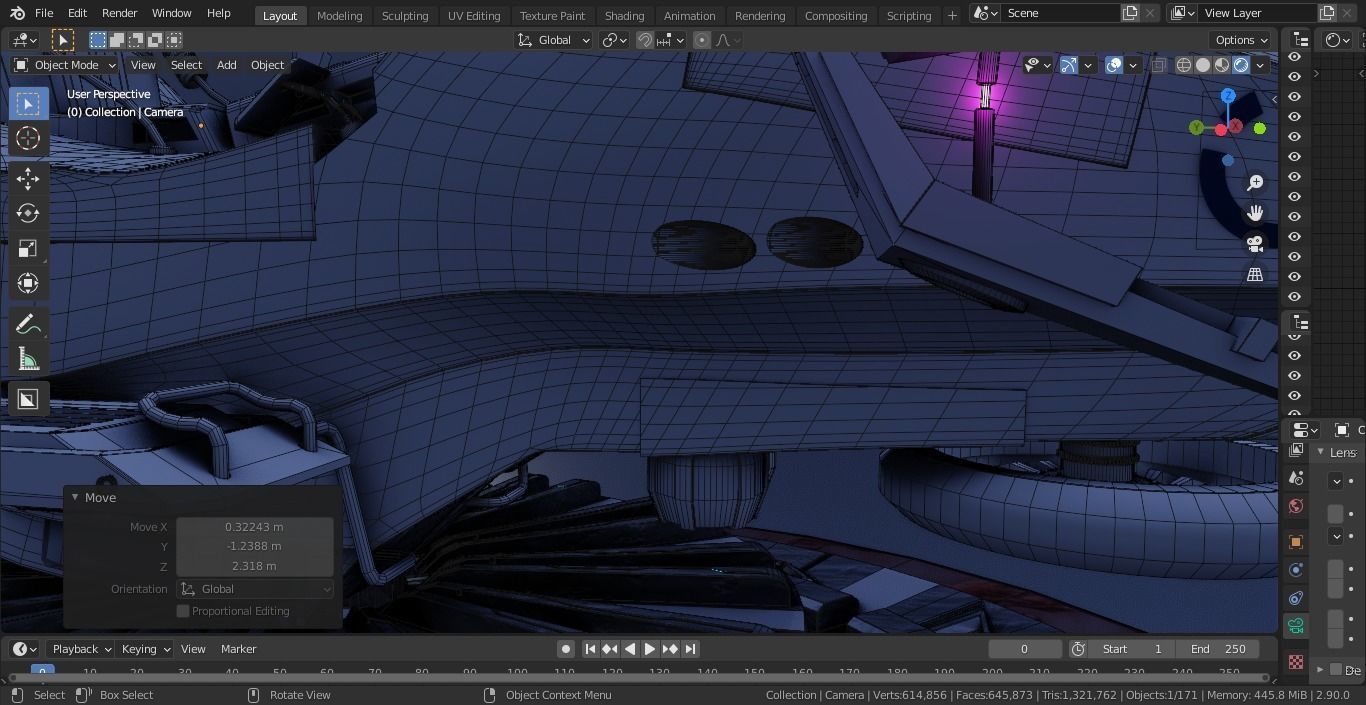This screenshot has width=1366, height=705.
Task: Collapse the Move operator panel
Action: 75,497
